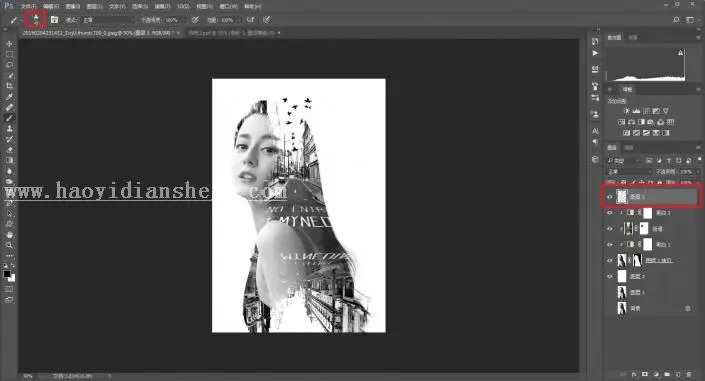Open the brush settings panel icon
Screen dimensions: 705x381
click(54, 20)
